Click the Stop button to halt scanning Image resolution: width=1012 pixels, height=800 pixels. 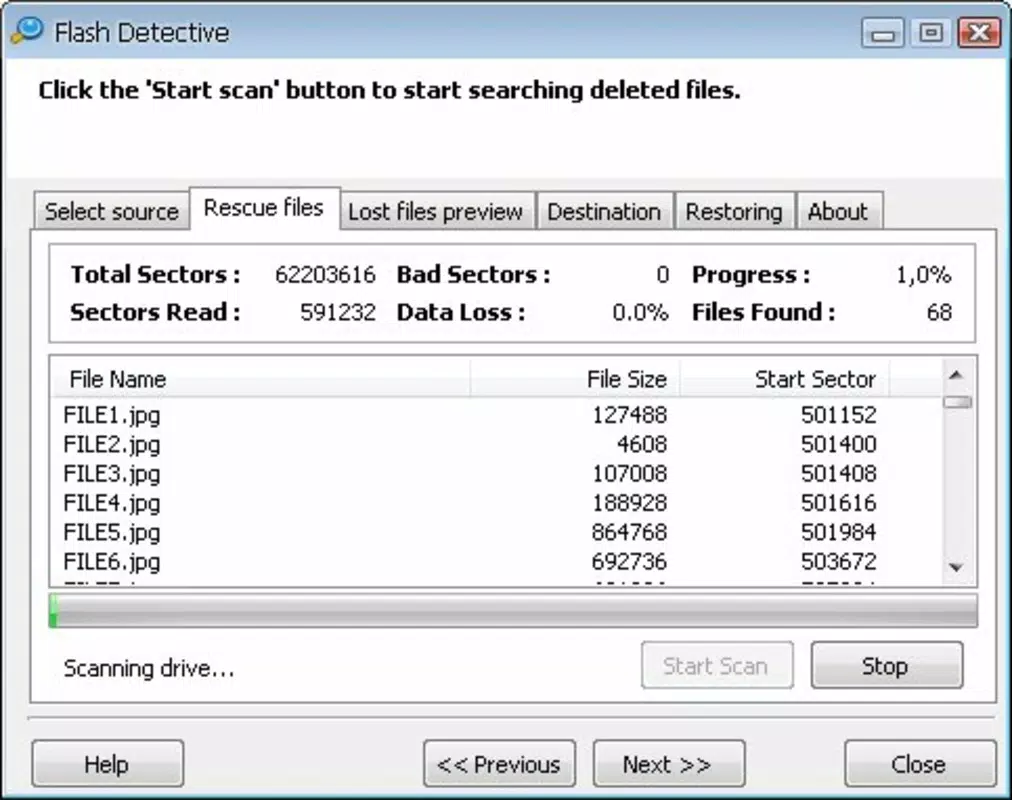click(886, 665)
